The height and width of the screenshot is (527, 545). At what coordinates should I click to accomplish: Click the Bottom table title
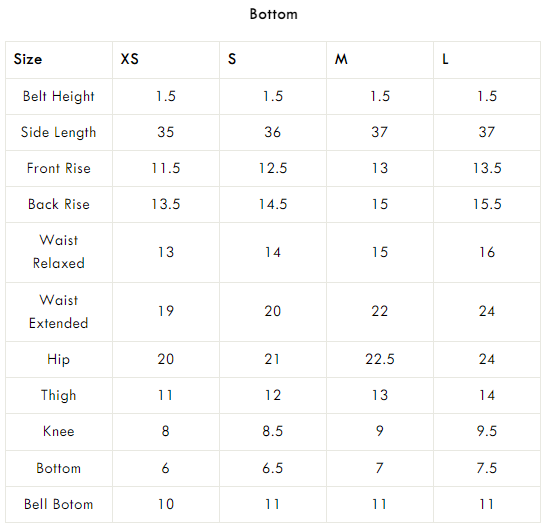[274, 14]
